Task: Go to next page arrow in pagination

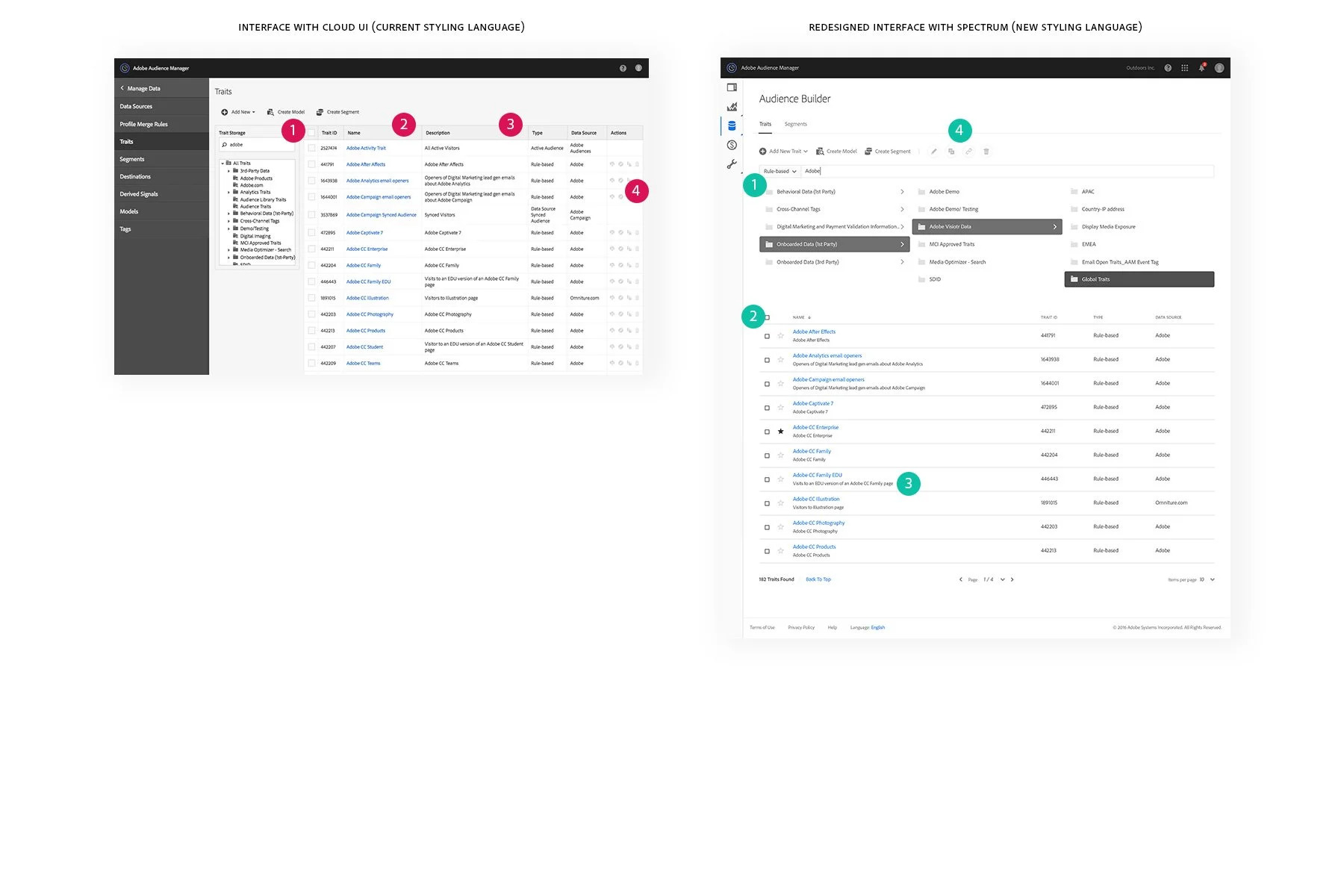Action: (1012, 579)
